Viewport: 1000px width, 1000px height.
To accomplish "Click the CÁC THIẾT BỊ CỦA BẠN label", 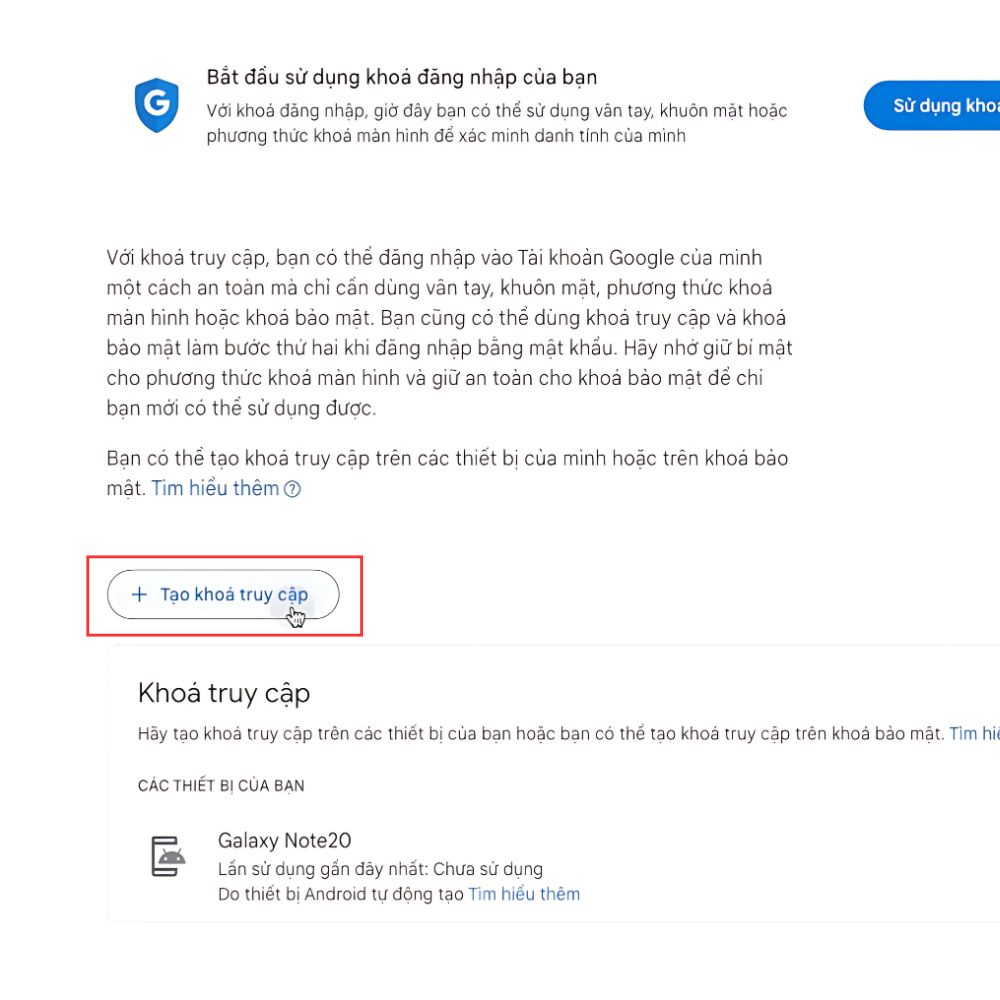I will (221, 786).
